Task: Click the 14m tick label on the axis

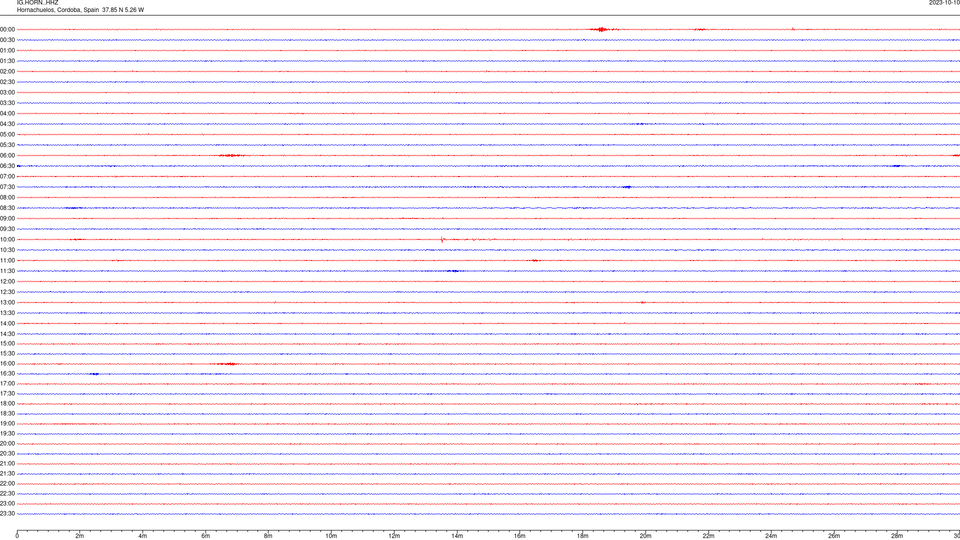Action: (x=457, y=536)
